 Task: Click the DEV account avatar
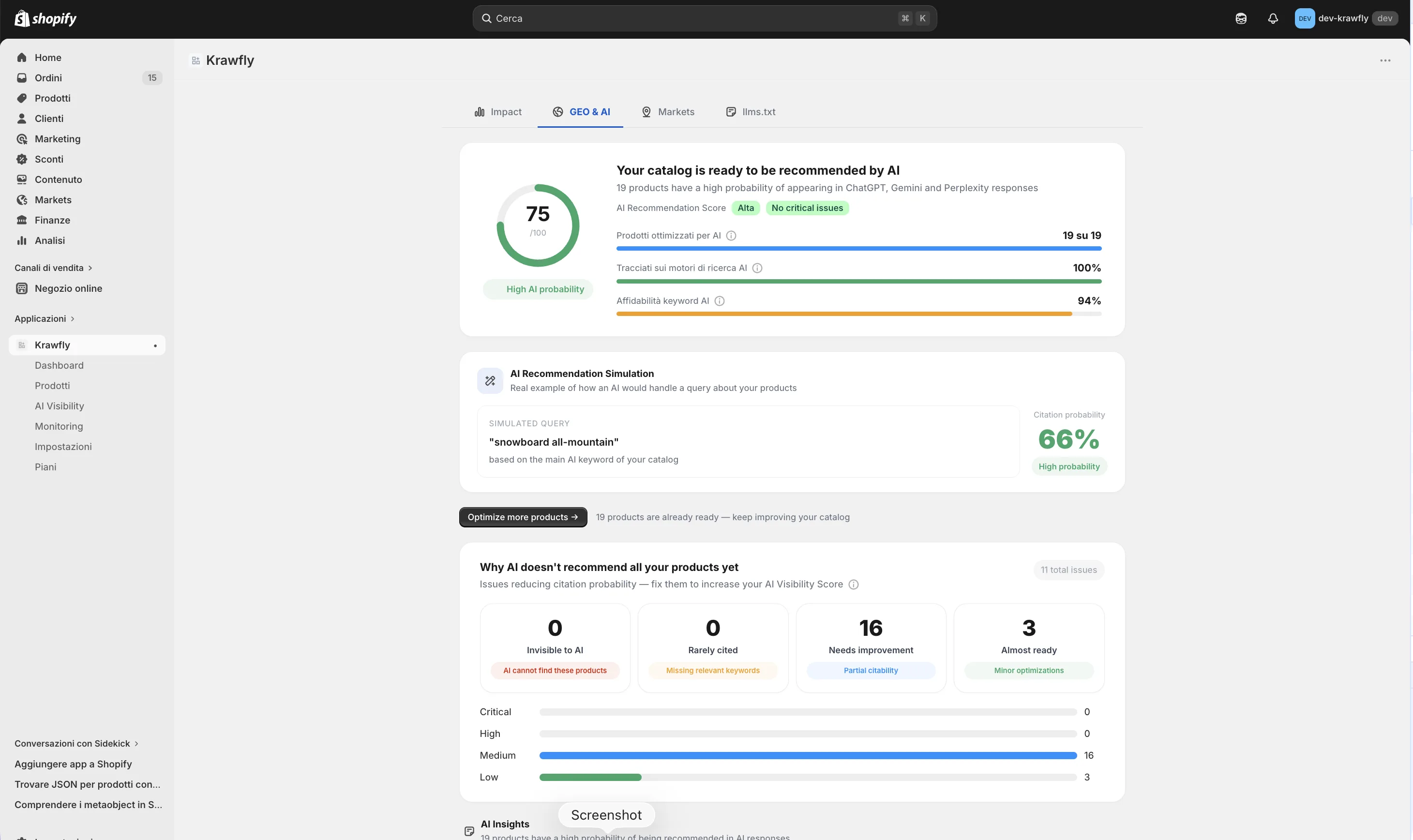point(1304,19)
